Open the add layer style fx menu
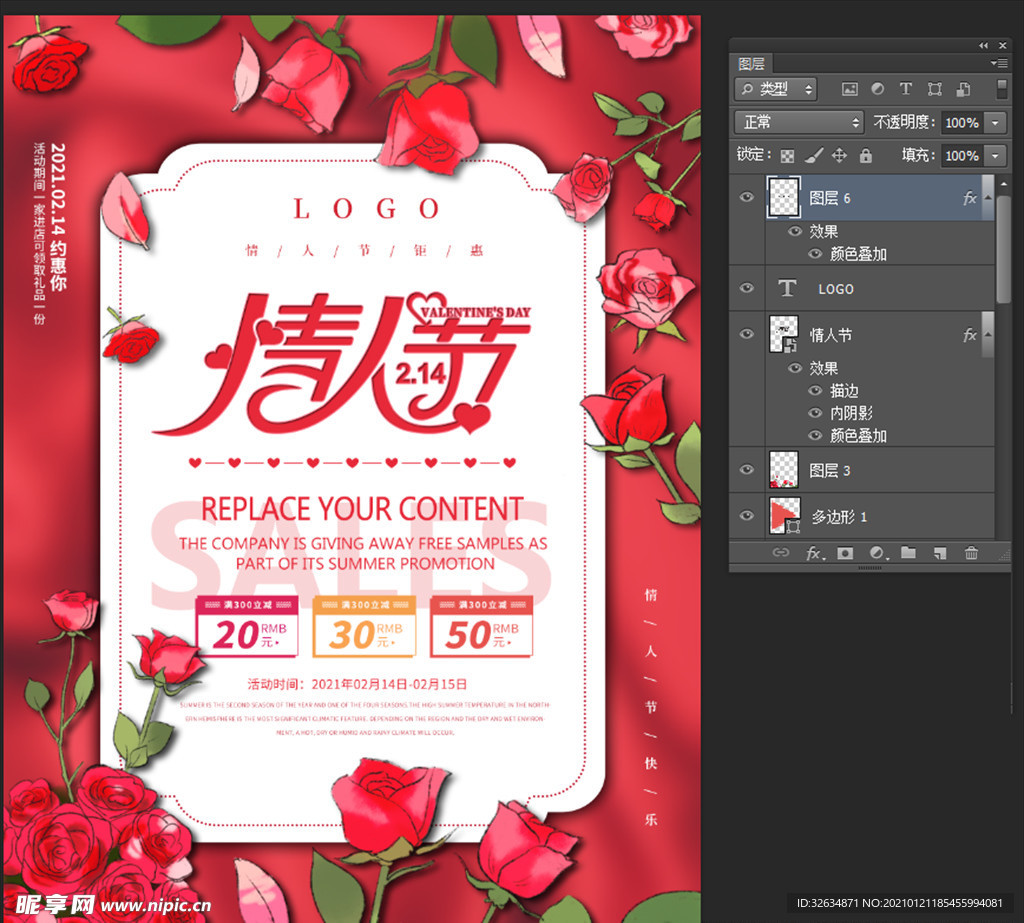Image resolution: width=1024 pixels, height=923 pixels. (814, 553)
